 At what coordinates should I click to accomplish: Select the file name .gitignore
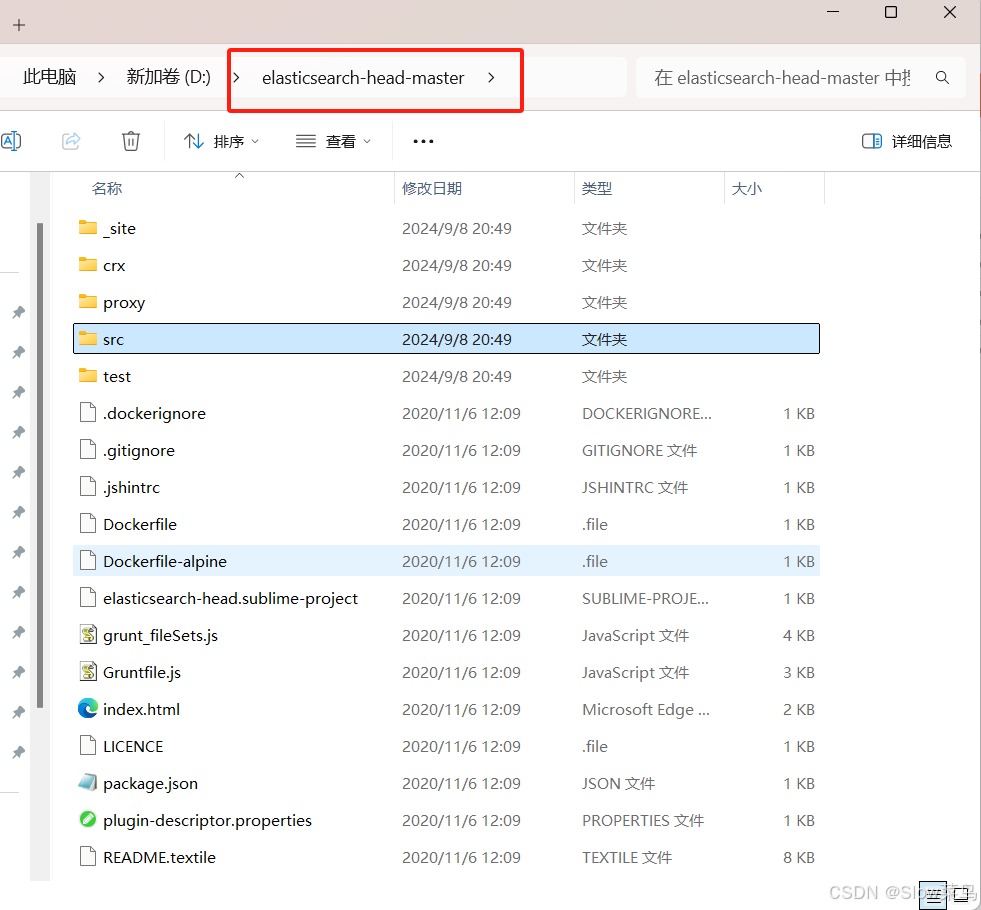(x=139, y=451)
